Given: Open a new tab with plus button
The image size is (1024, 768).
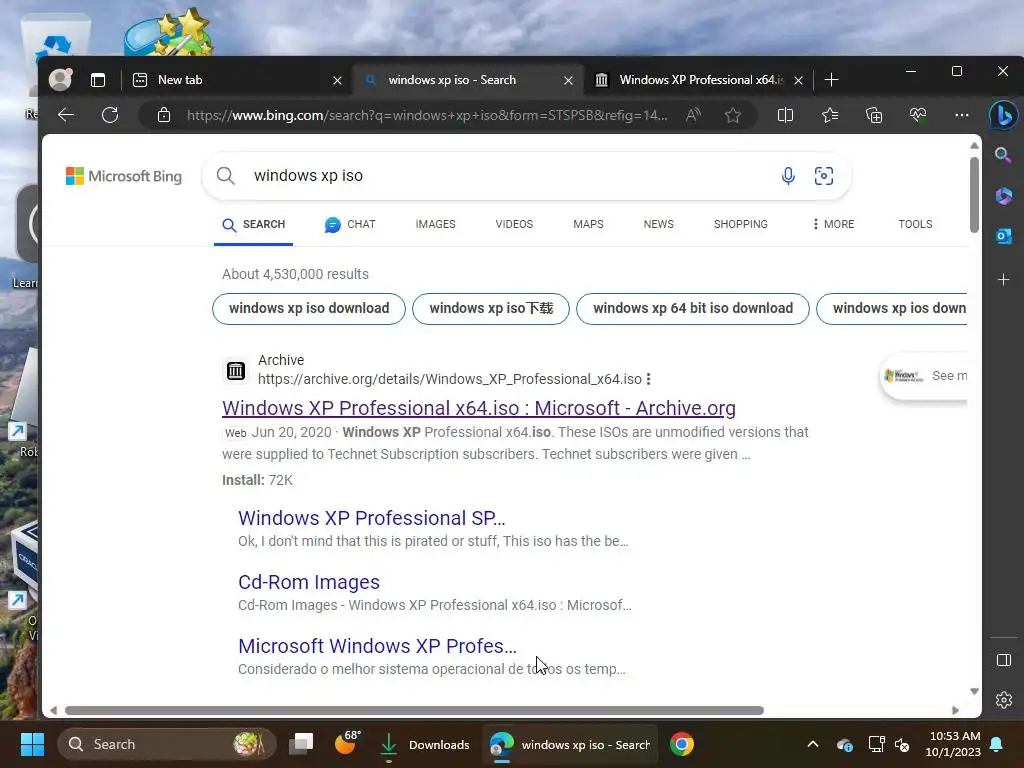Looking at the screenshot, I should click(831, 80).
